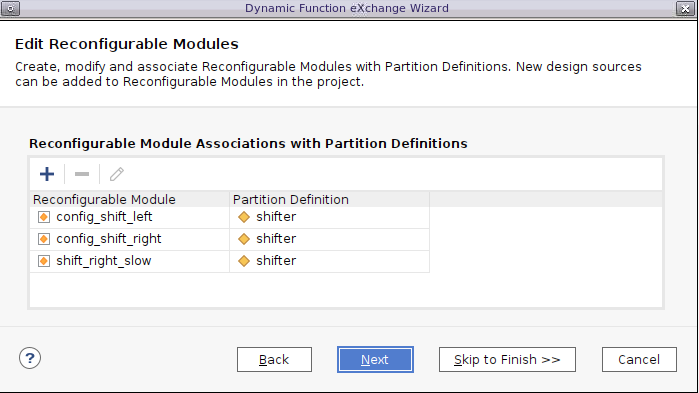
Task: Edit module using the pencil icon
Action: (x=117, y=174)
